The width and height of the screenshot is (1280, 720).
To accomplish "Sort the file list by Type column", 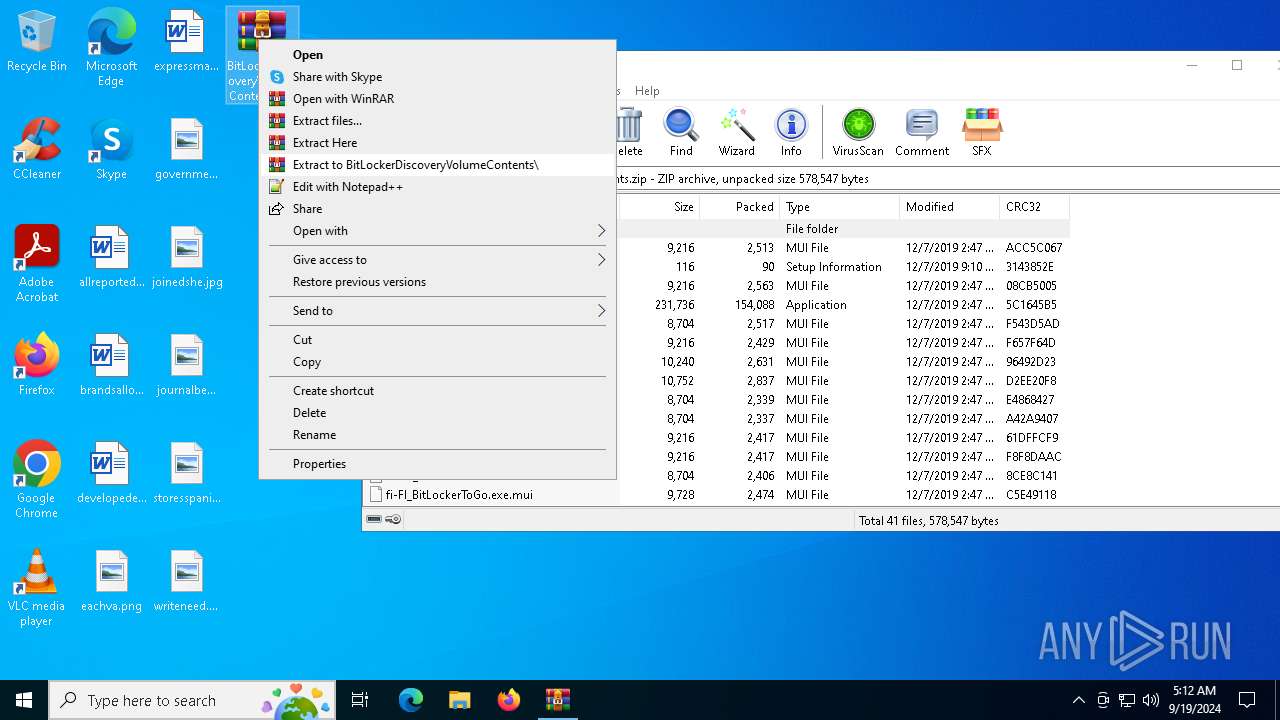I will 839,207.
